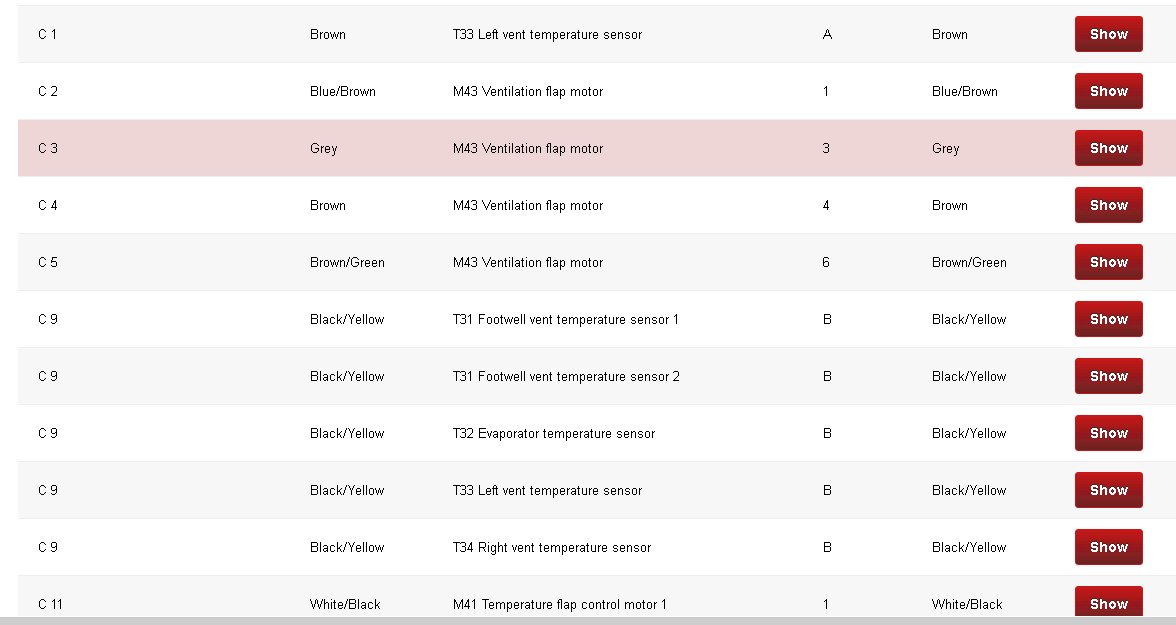
Task: Click Show for the C 11 White/Black row
Action: pos(1108,602)
